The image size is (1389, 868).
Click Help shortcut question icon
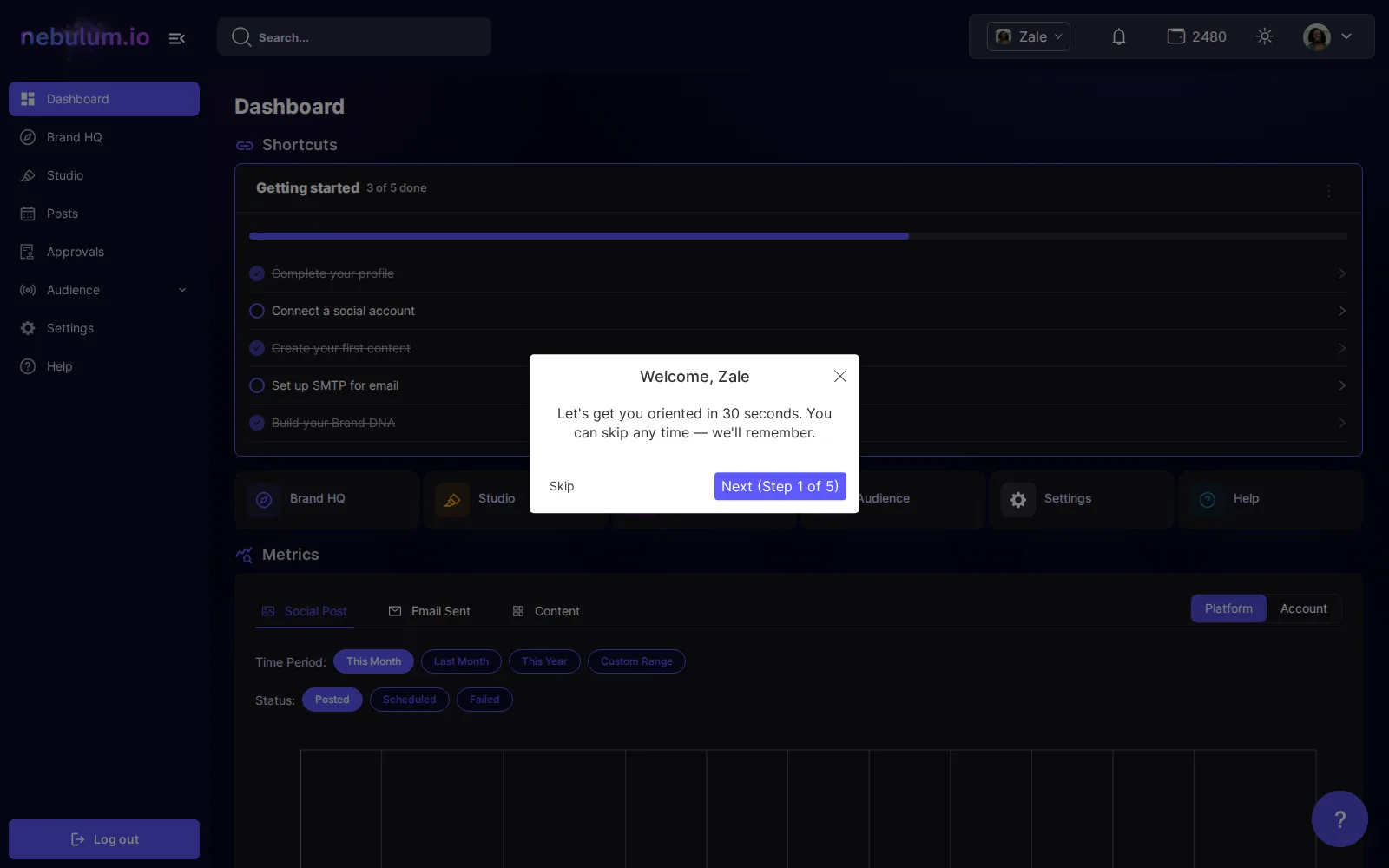click(x=1208, y=500)
